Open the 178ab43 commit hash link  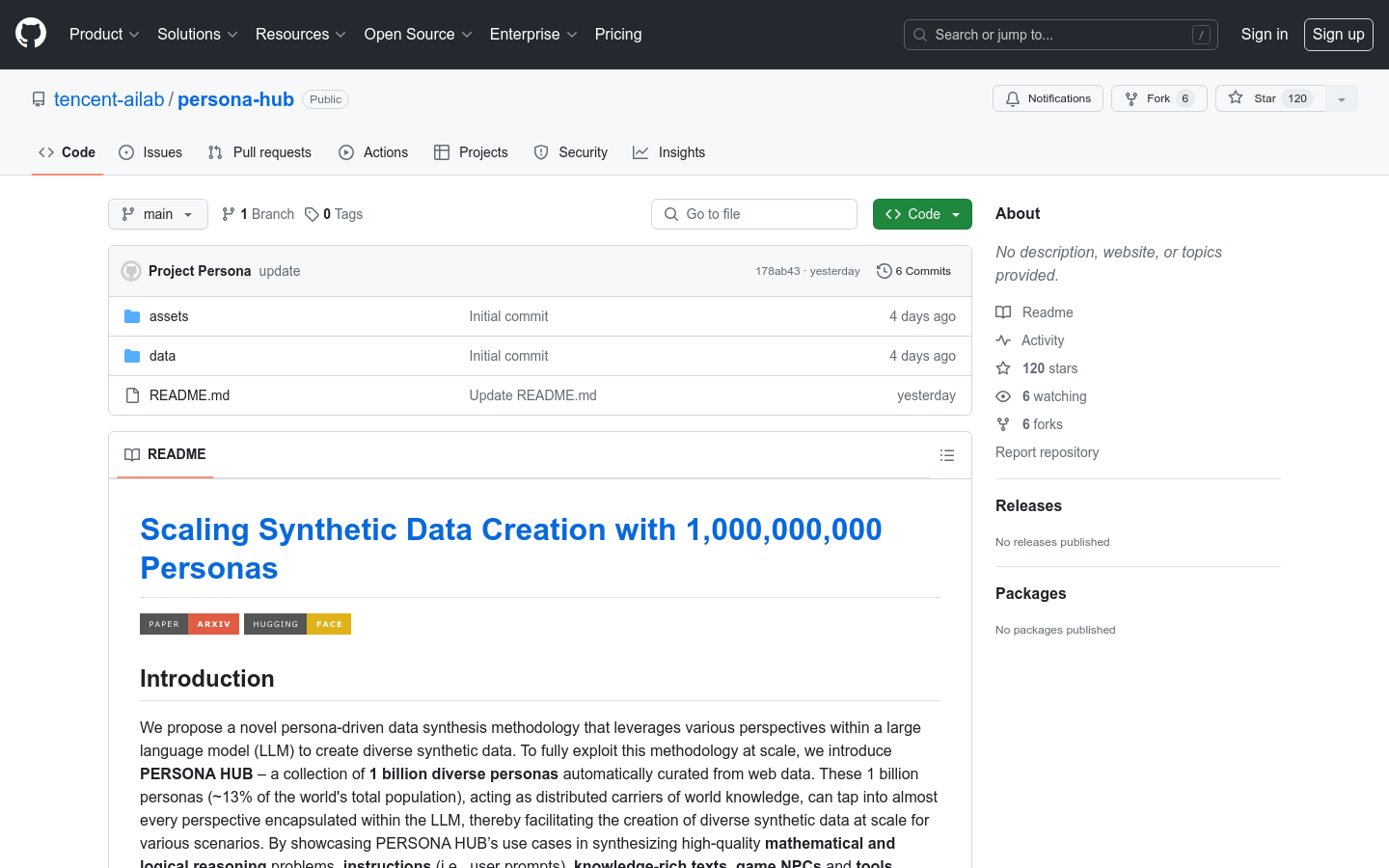pos(777,271)
